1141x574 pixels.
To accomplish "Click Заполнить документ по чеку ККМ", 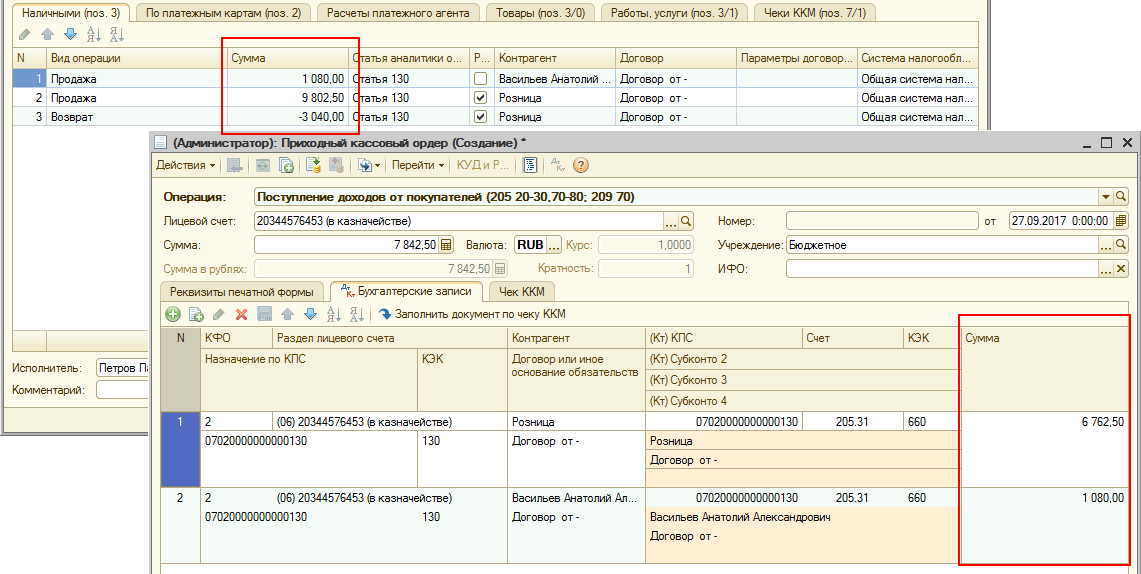I will coord(472,314).
